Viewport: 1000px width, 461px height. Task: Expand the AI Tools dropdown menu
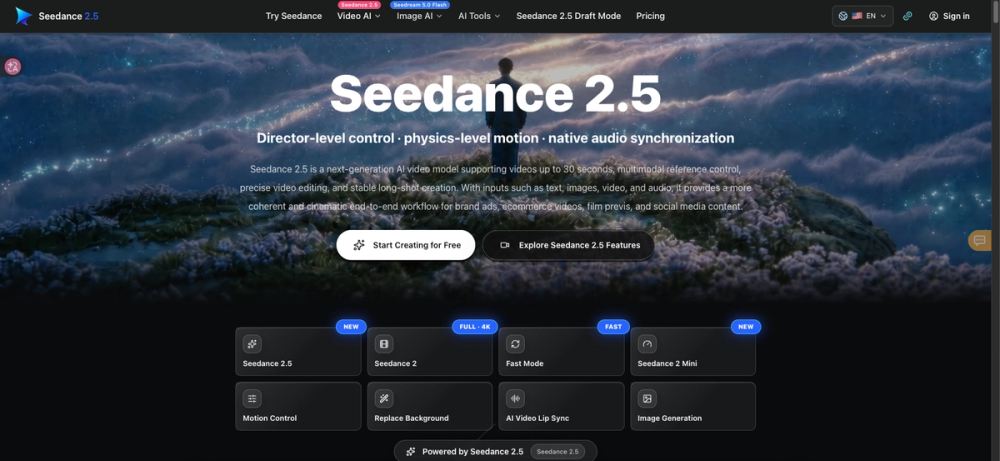(x=479, y=16)
